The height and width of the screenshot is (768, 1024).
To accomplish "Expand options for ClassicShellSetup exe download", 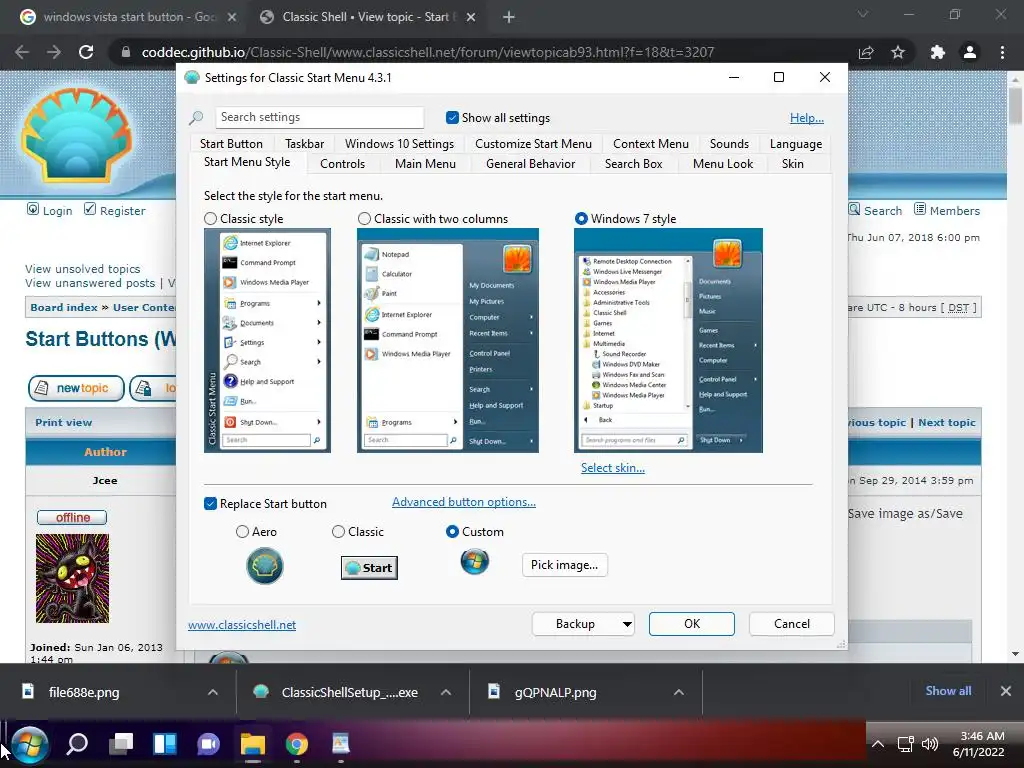I will (x=446, y=692).
